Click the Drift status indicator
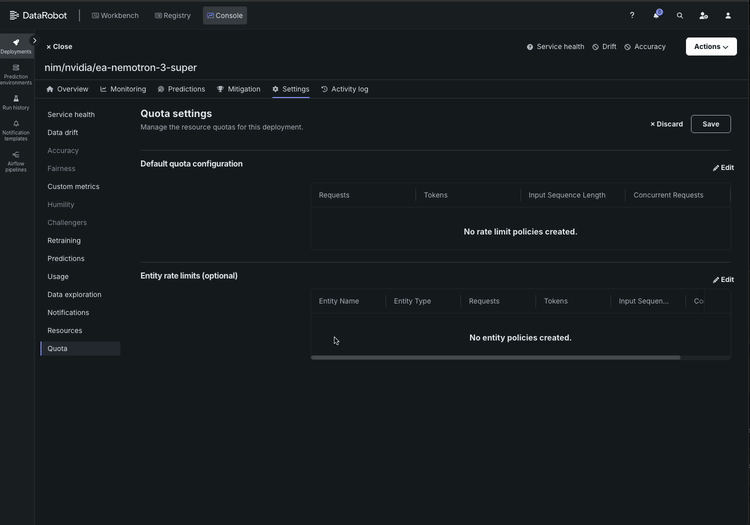The width and height of the screenshot is (750, 525). [604, 47]
